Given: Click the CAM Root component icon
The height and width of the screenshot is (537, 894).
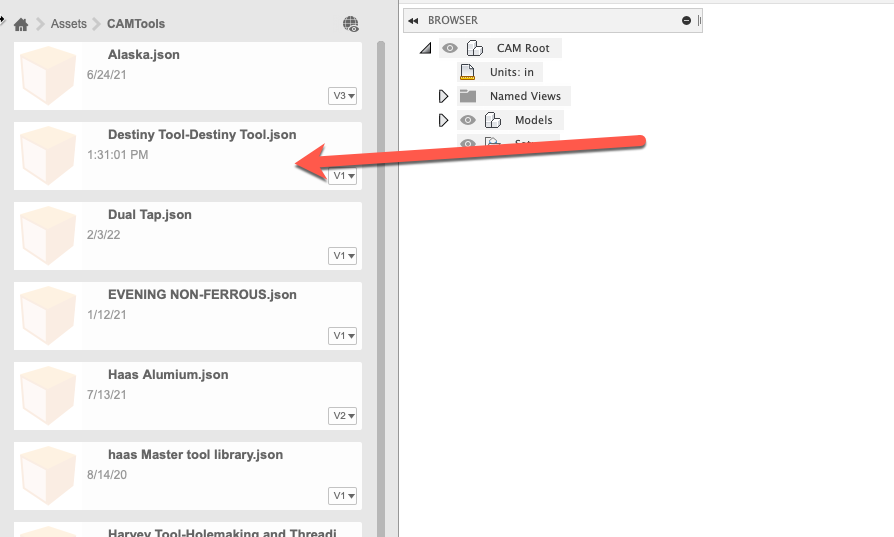Looking at the screenshot, I should pyautogui.click(x=475, y=48).
